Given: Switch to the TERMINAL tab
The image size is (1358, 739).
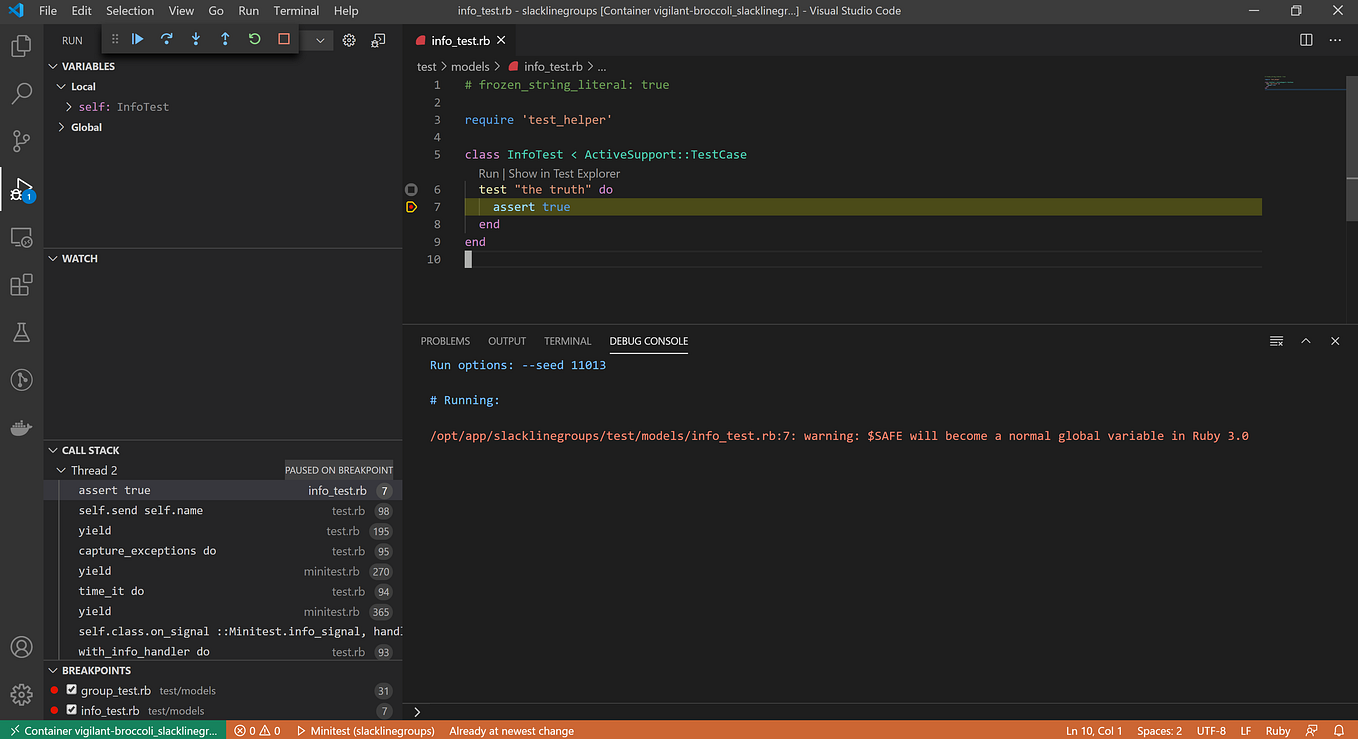Looking at the screenshot, I should pyautogui.click(x=567, y=341).
